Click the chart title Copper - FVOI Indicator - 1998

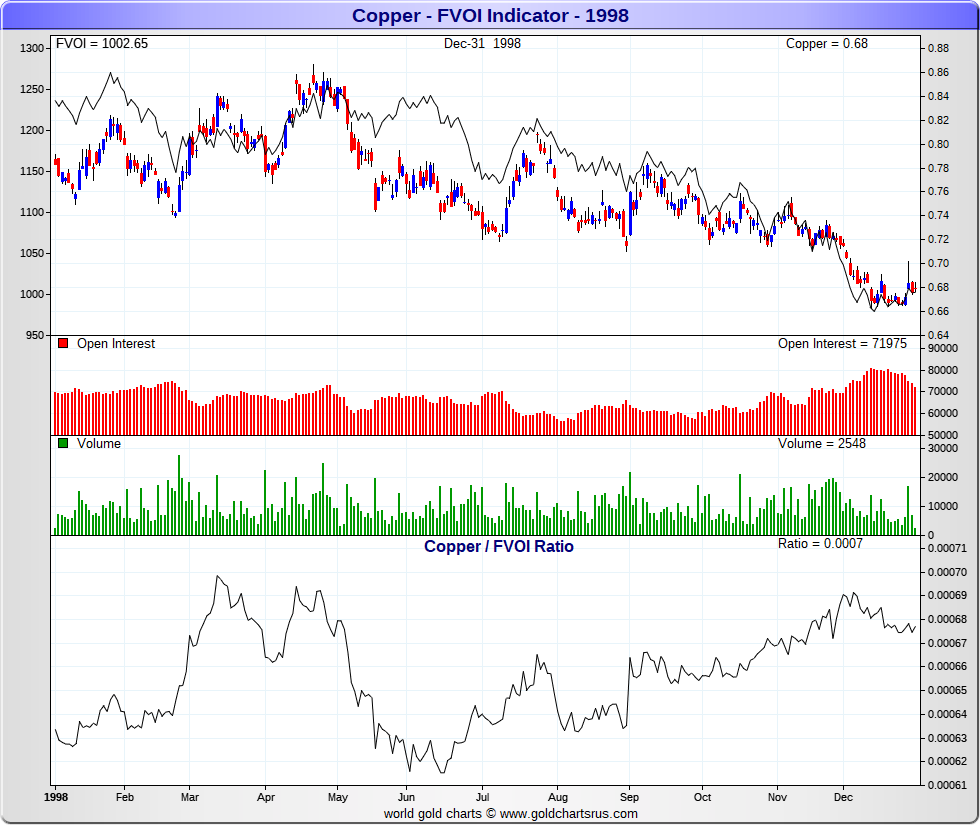click(490, 16)
